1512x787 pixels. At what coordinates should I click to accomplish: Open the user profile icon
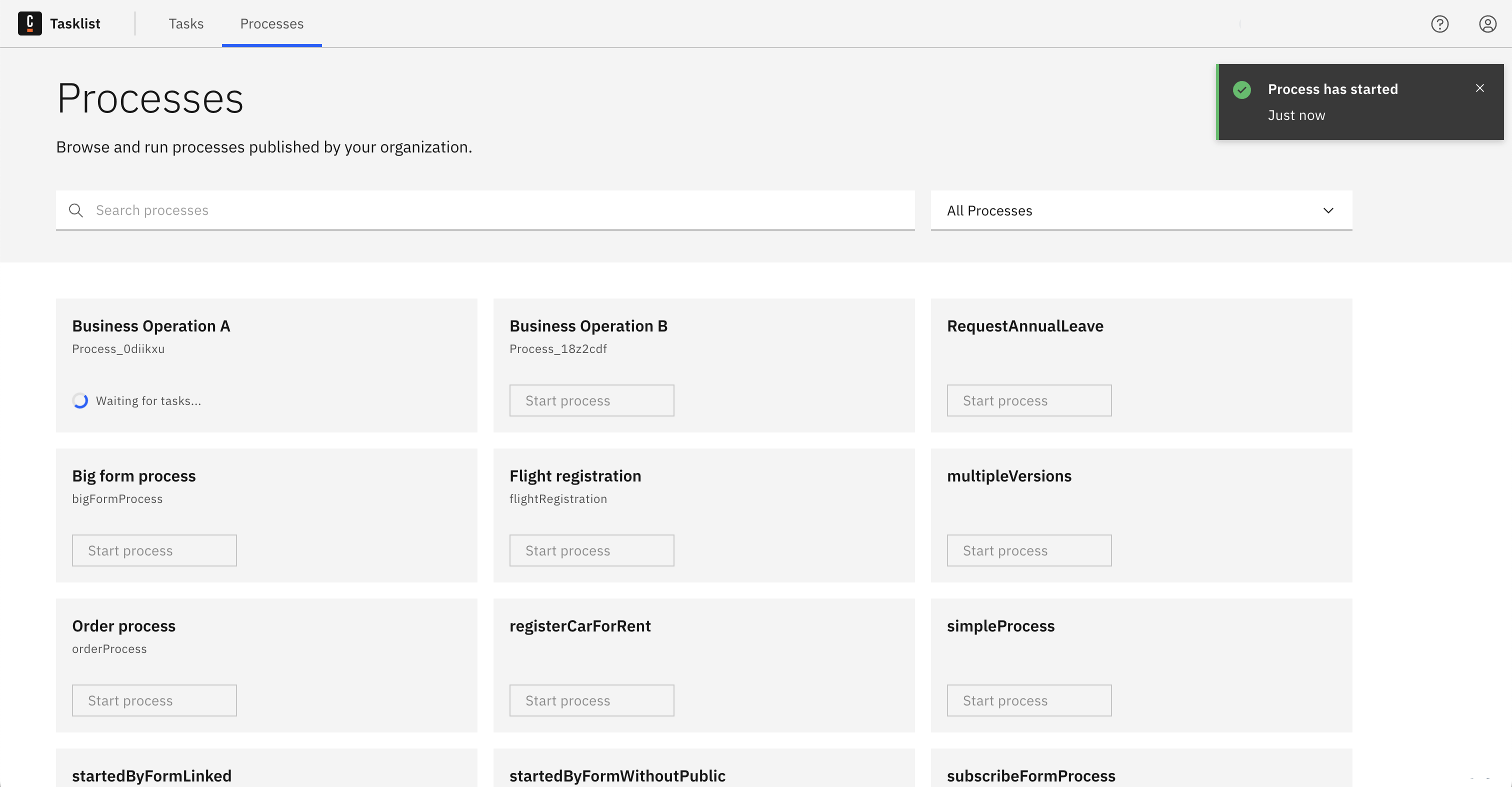1487,23
